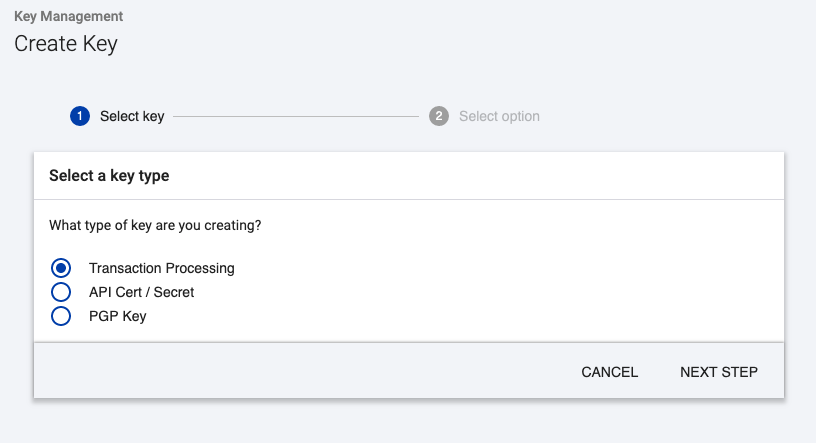
Task: Click the step 1 number circle
Action: coord(80,116)
